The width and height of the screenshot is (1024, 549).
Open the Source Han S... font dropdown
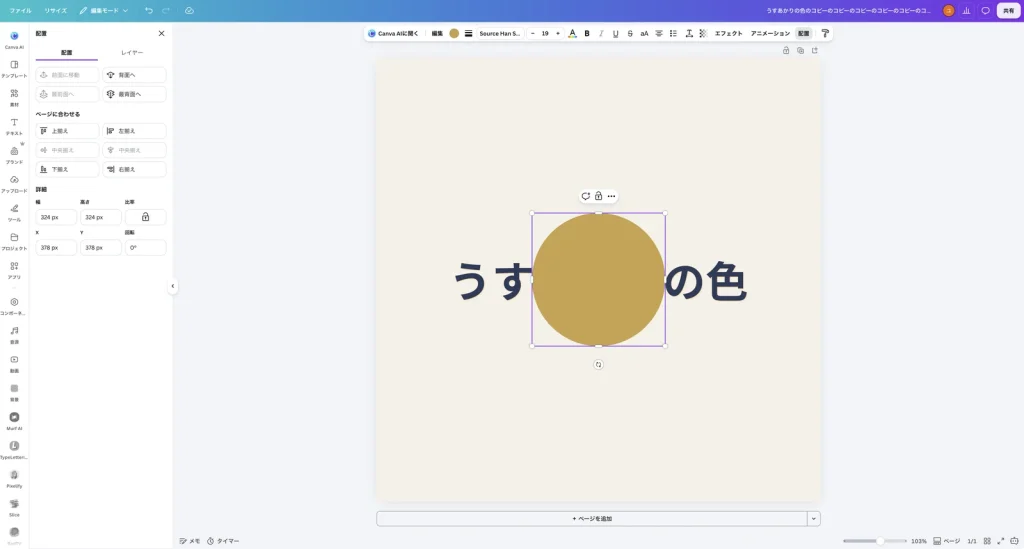coord(500,33)
